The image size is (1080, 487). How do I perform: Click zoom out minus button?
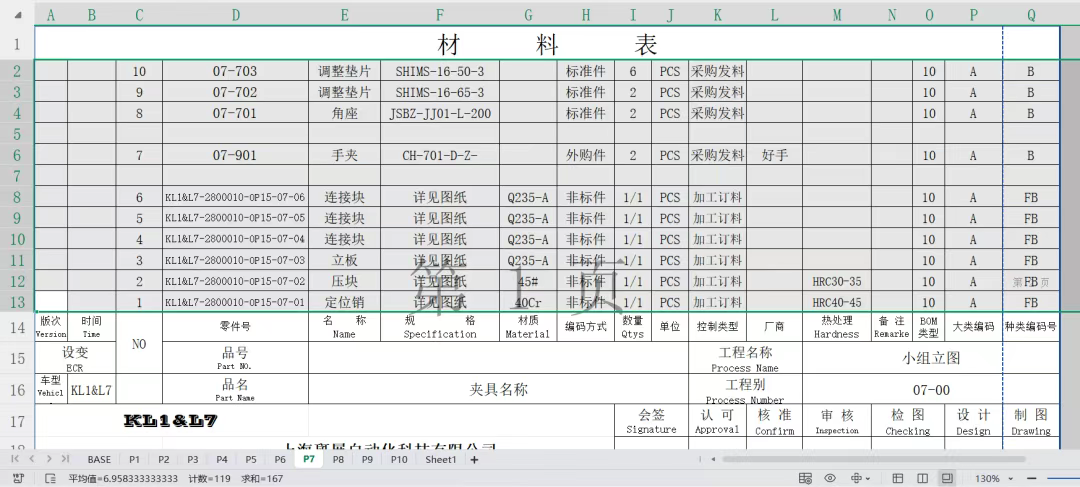(1032, 478)
